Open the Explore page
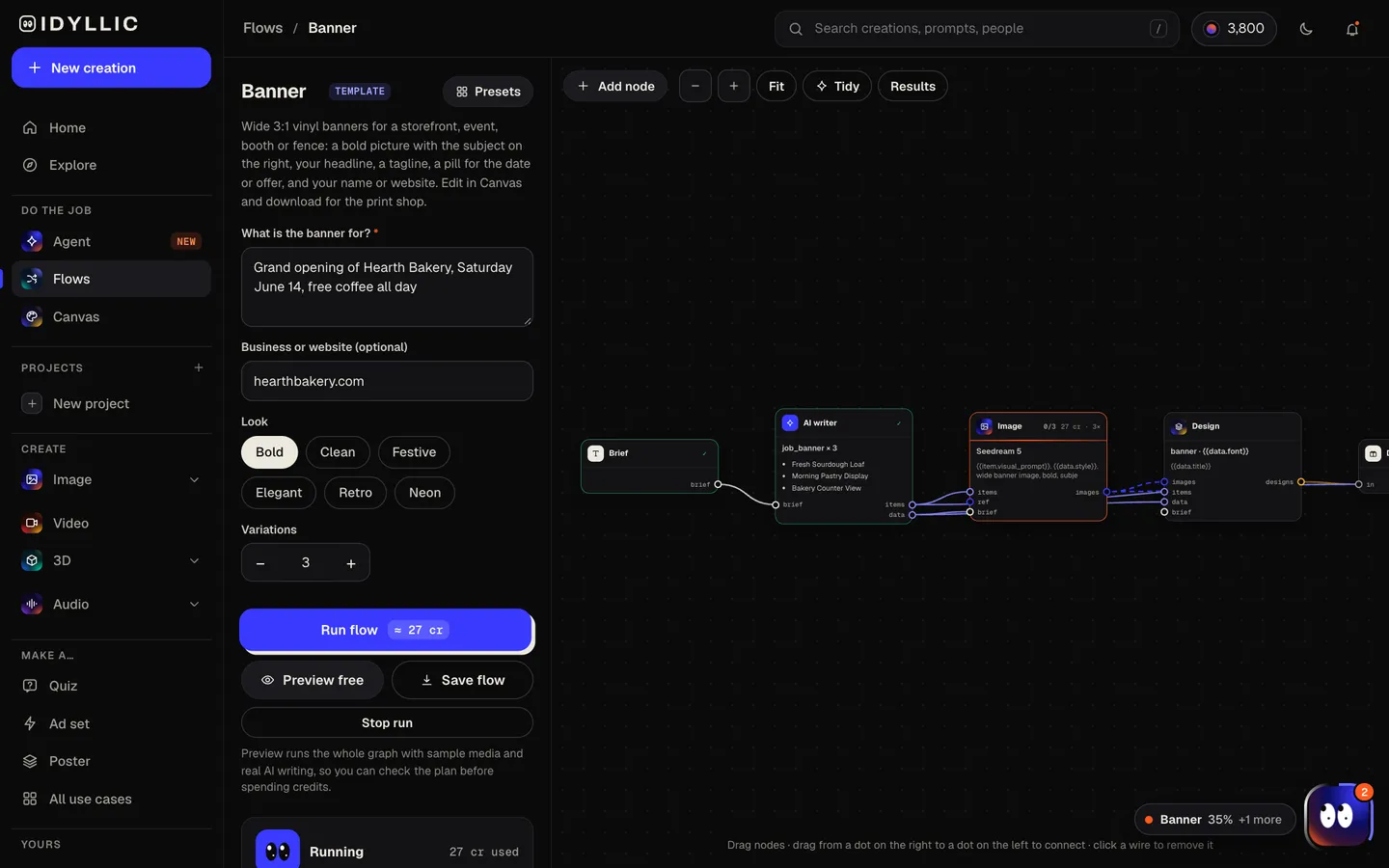Image resolution: width=1389 pixels, height=868 pixels. 111,165
